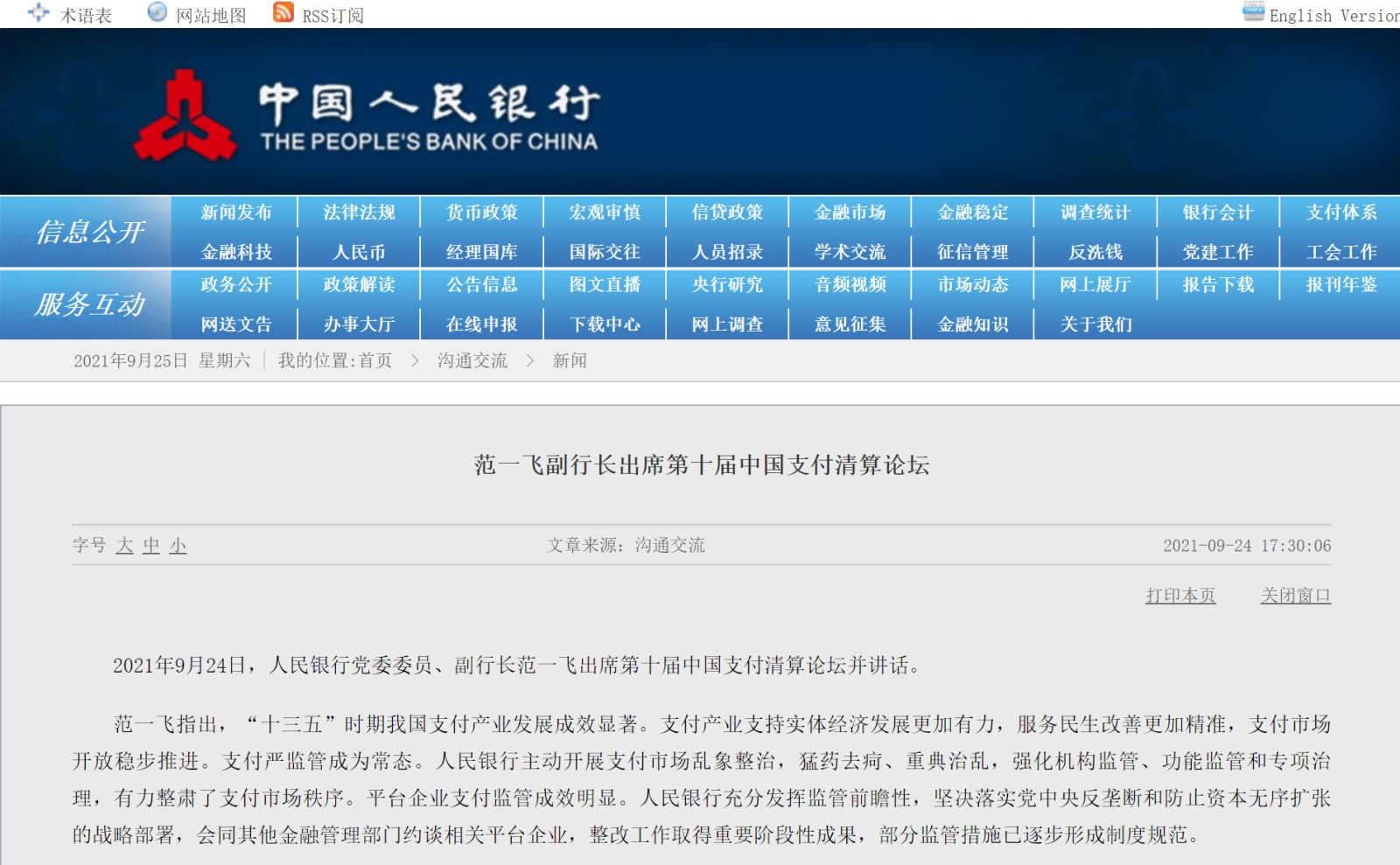1400x865 pixels.
Task: Open 征信管理 menu item
Action: tap(973, 252)
